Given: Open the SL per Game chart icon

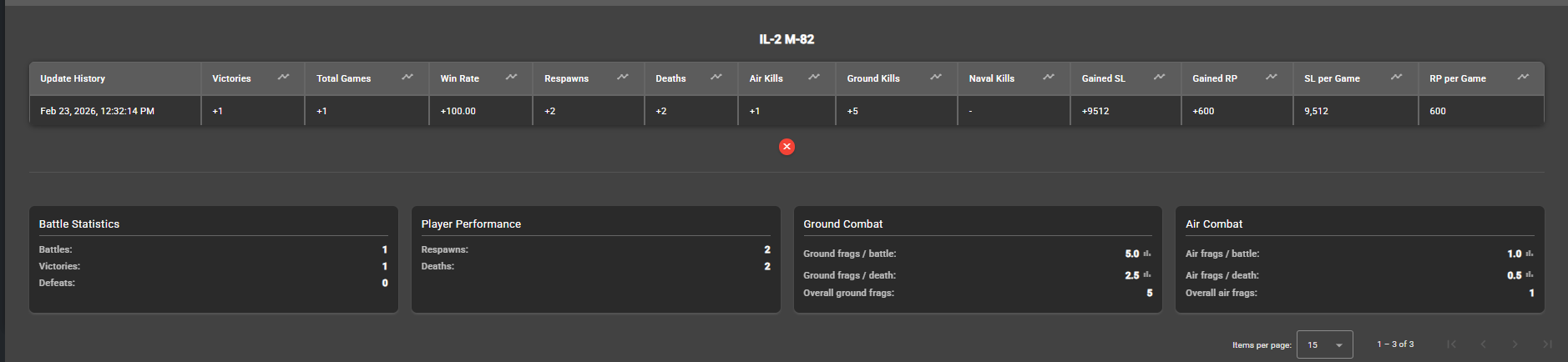Looking at the screenshot, I should 1397,77.
